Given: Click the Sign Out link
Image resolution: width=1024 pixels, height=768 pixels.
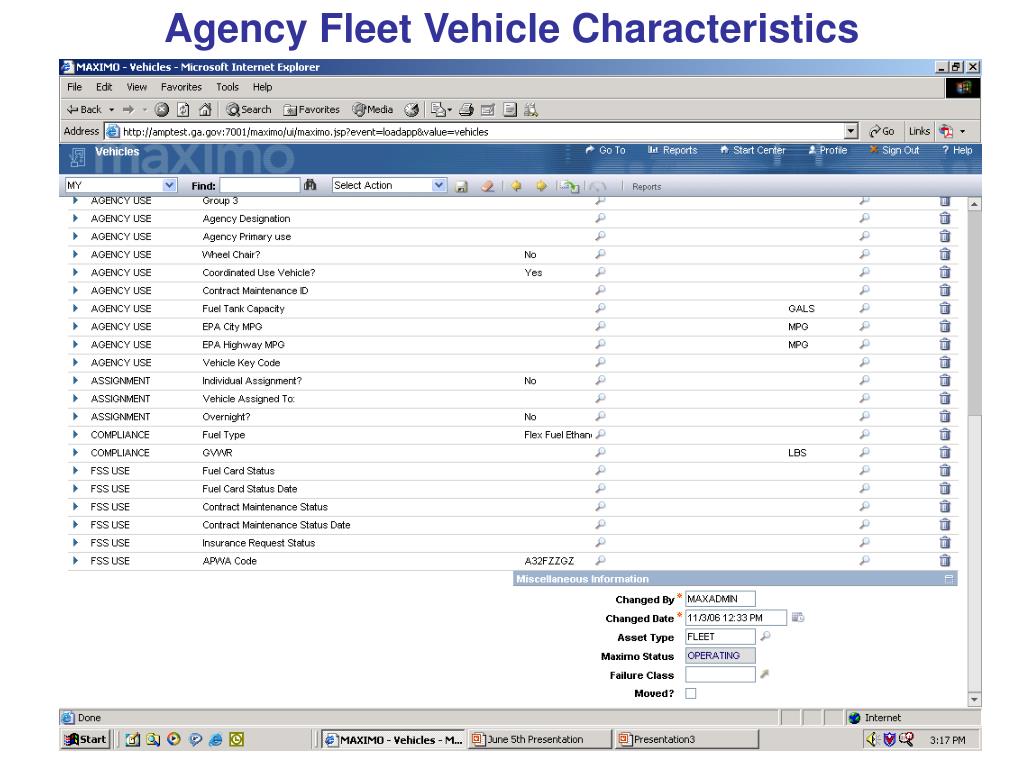Looking at the screenshot, I should [894, 150].
